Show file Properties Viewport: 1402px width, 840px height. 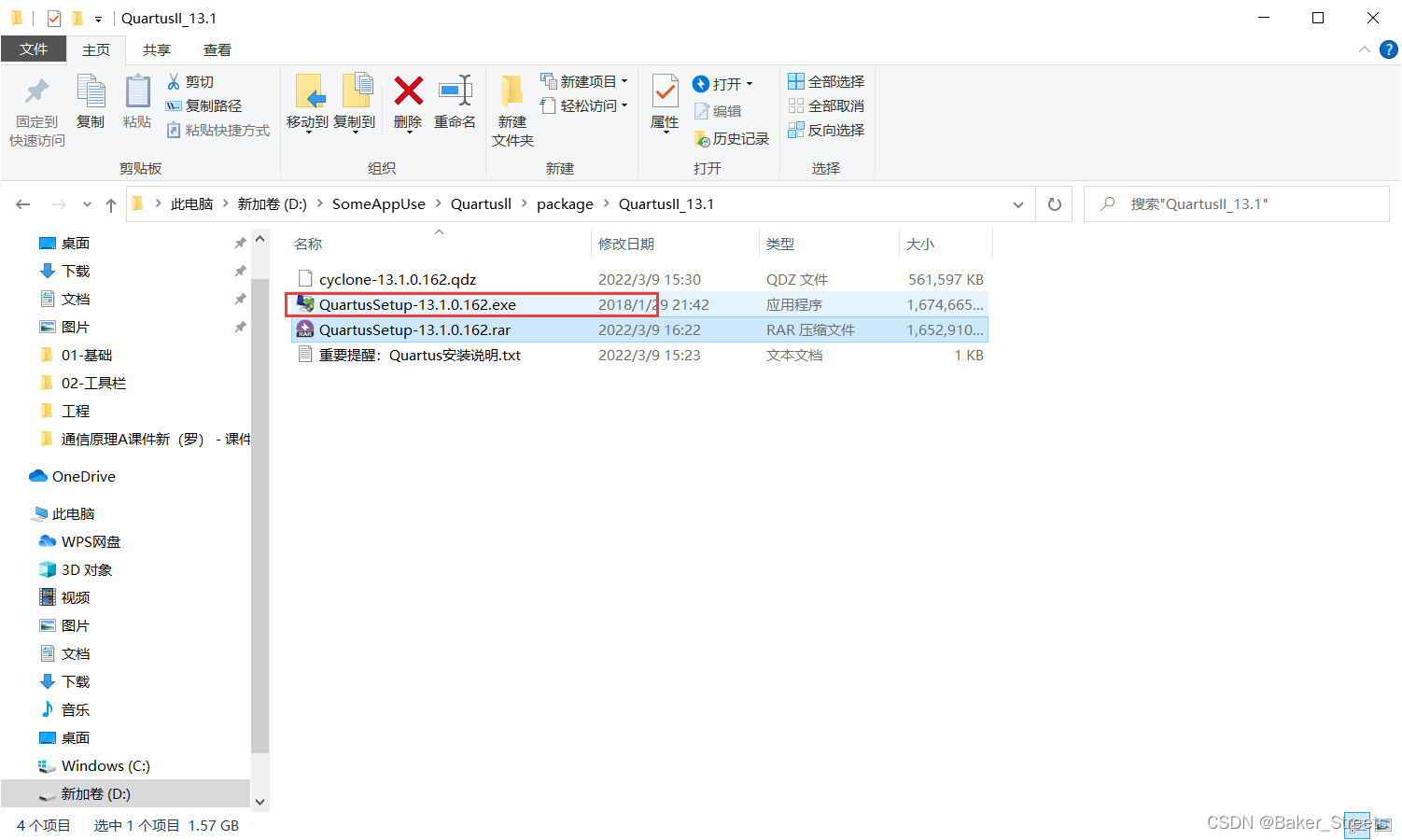(665, 104)
